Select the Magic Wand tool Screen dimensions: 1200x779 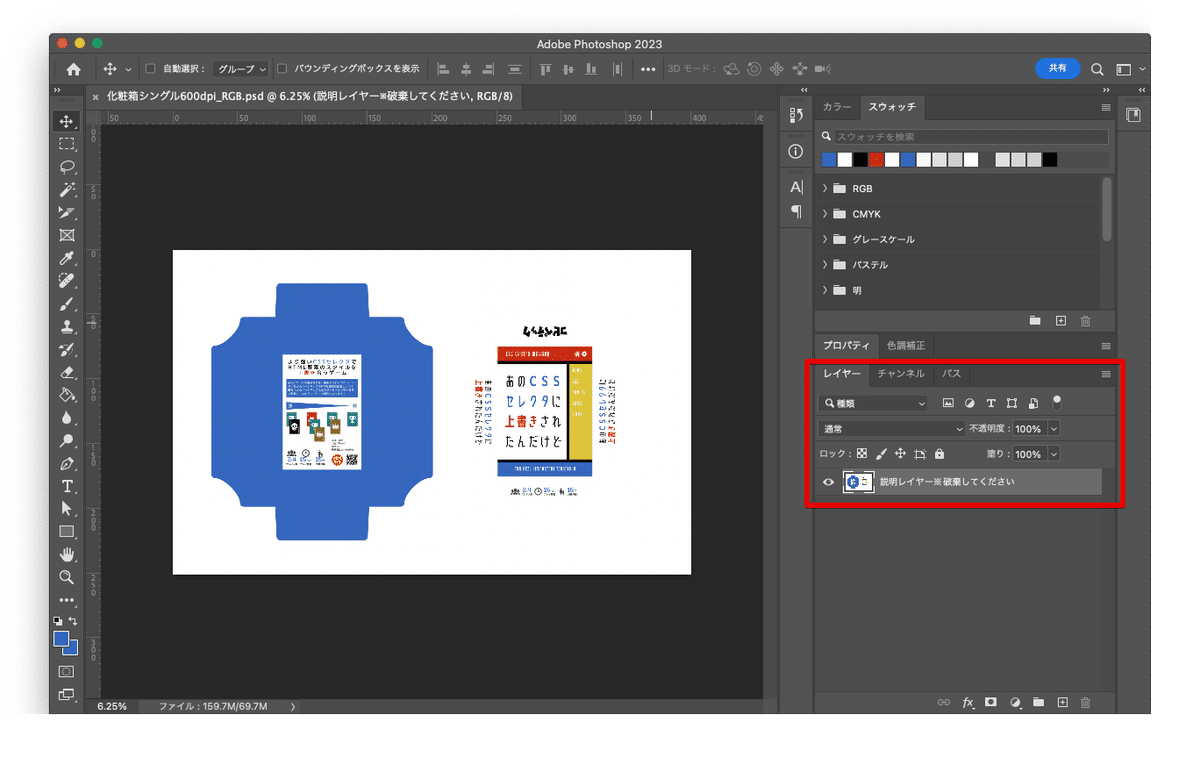click(x=67, y=190)
